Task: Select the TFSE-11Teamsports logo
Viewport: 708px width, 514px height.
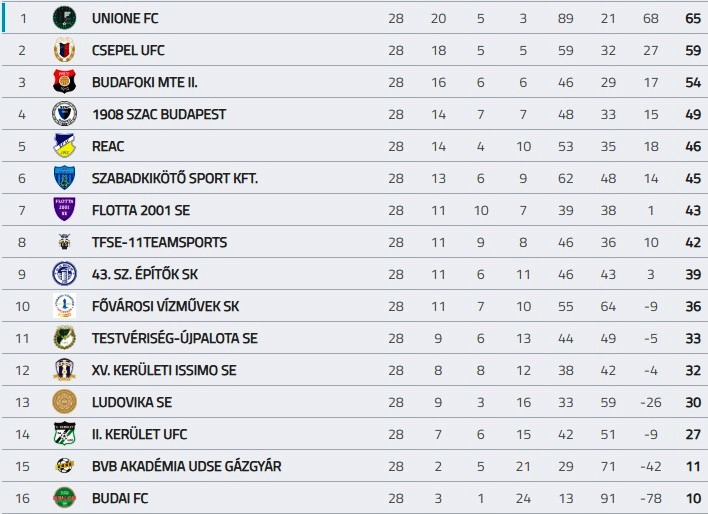Action: coord(64,242)
